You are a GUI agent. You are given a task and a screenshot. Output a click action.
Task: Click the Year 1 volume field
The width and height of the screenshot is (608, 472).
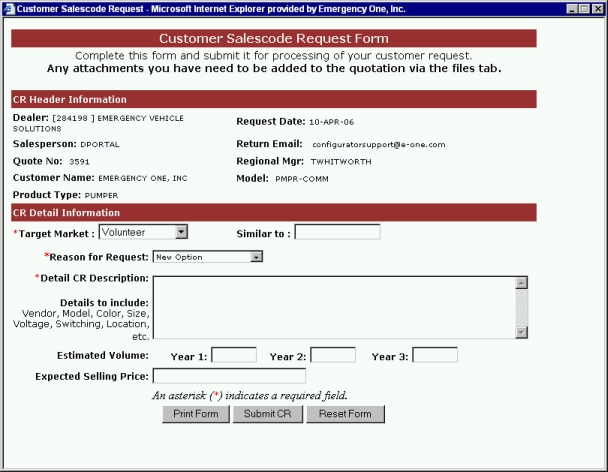pos(234,355)
